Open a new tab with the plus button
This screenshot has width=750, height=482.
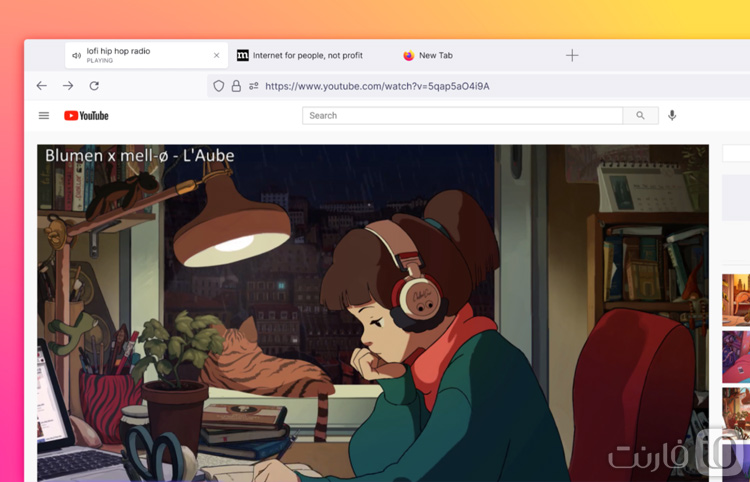pos(572,55)
